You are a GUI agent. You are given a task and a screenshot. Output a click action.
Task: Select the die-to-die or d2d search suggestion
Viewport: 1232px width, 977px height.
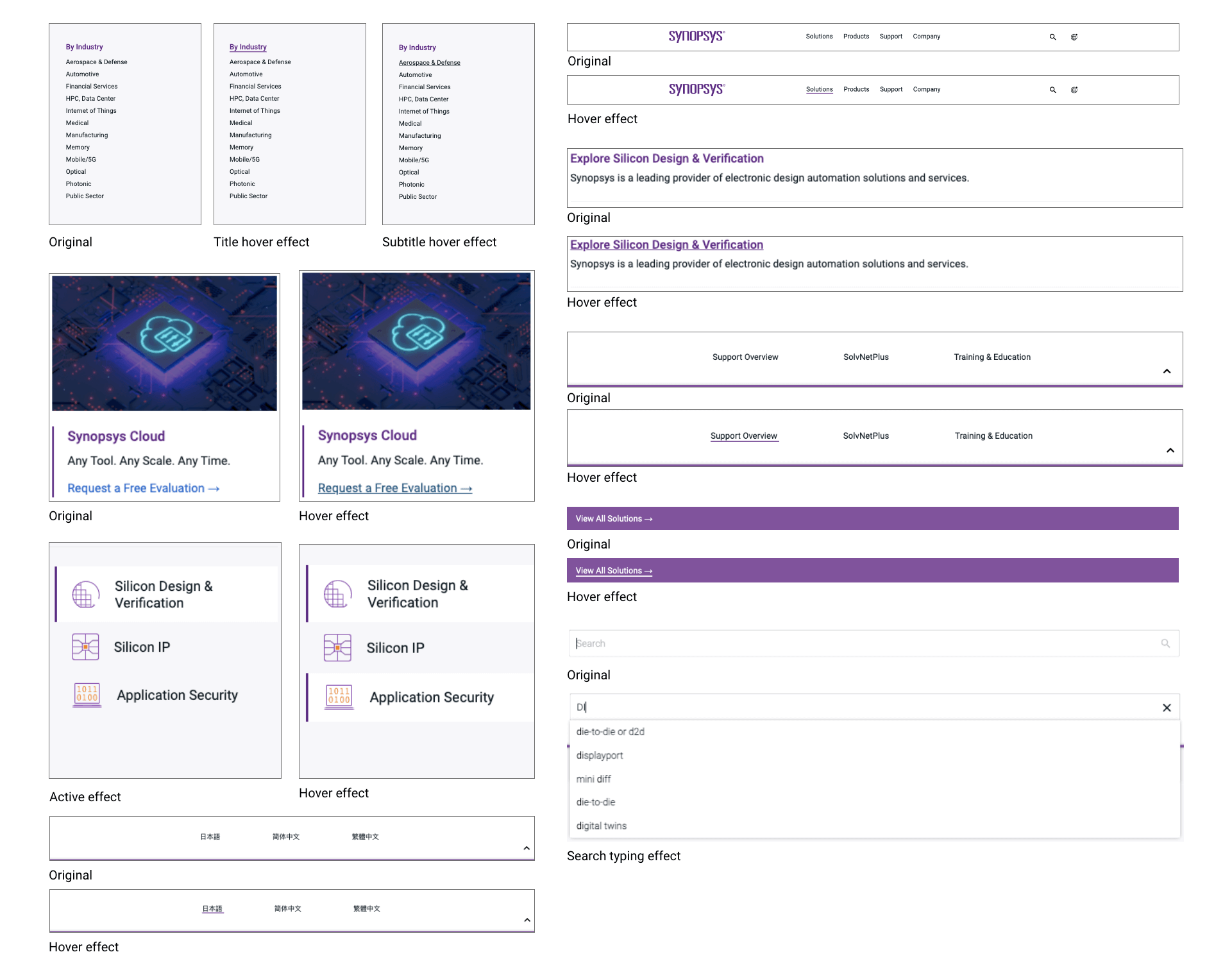click(610, 731)
